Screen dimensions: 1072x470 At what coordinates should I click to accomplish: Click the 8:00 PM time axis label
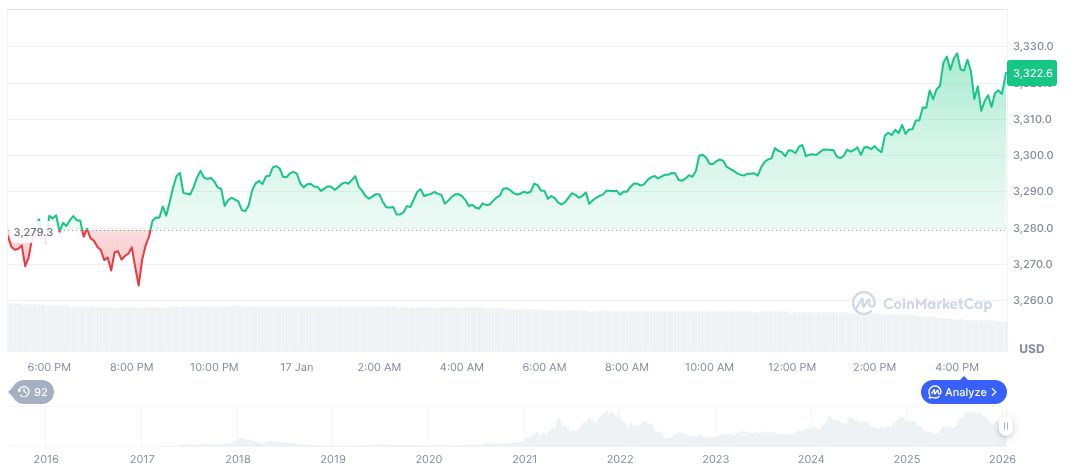[132, 367]
